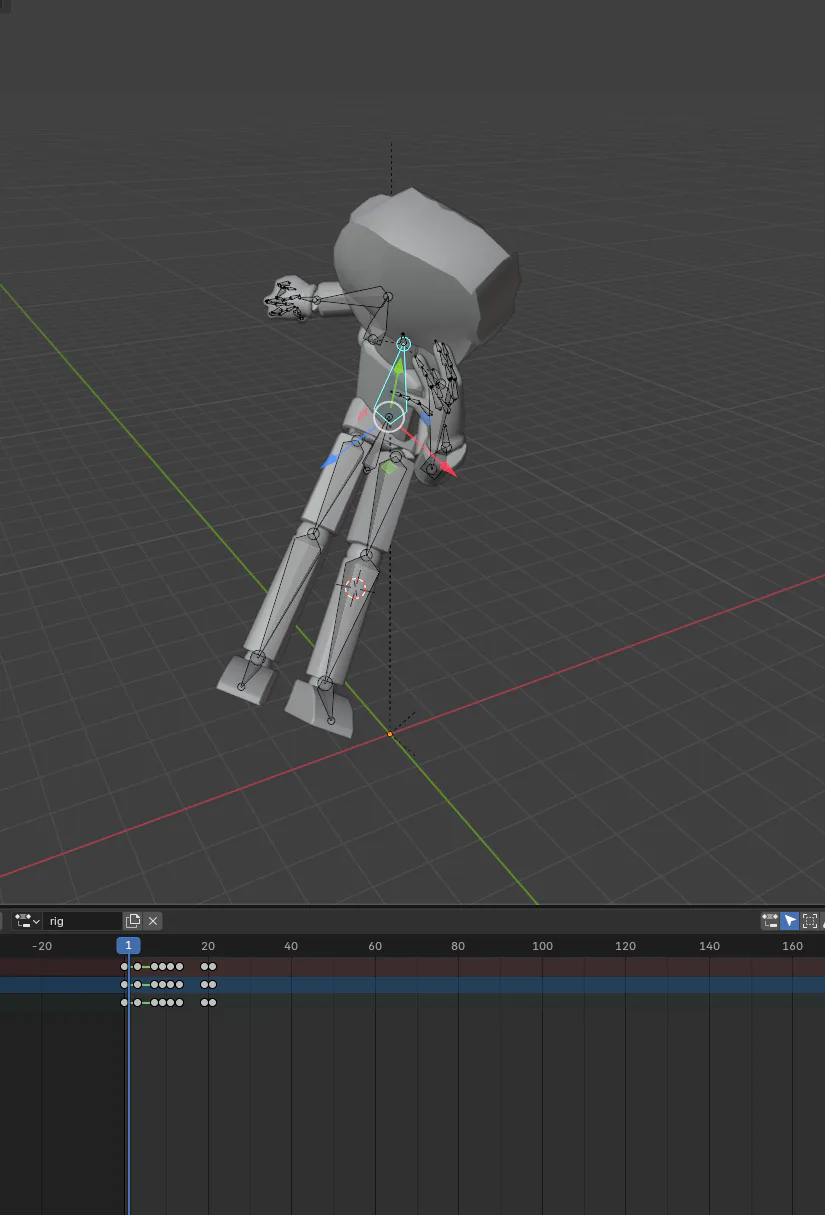Jump to frame 160 on timeline ruler
825x1215 pixels.
click(x=792, y=946)
